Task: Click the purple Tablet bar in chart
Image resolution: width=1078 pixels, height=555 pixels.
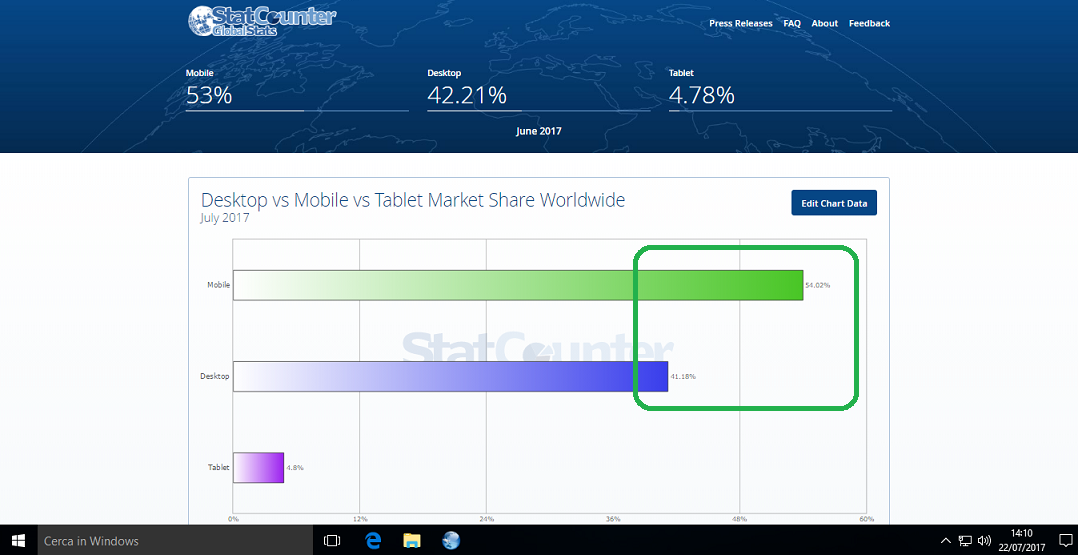Action: 258,468
